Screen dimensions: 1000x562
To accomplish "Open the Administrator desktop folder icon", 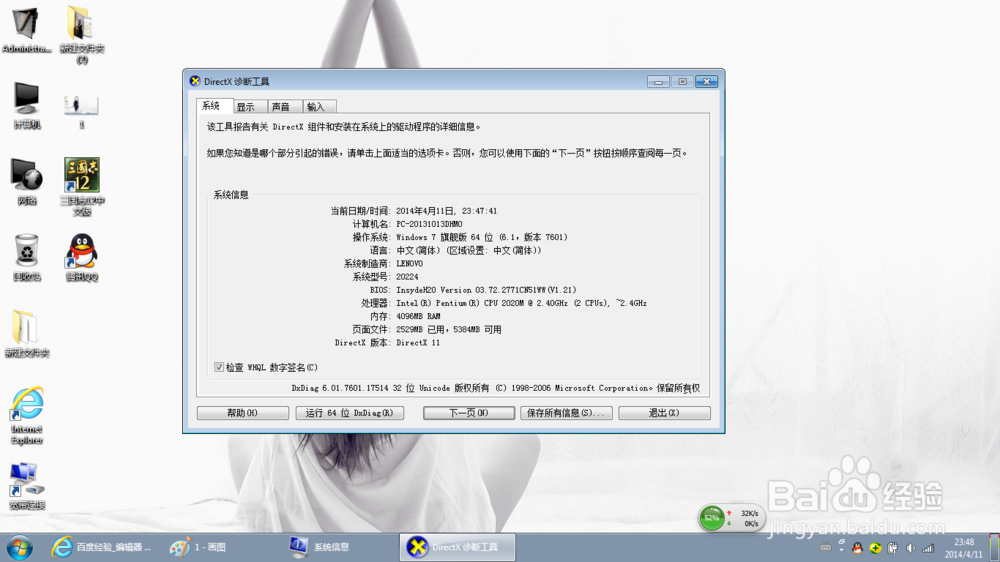I will tap(26, 29).
